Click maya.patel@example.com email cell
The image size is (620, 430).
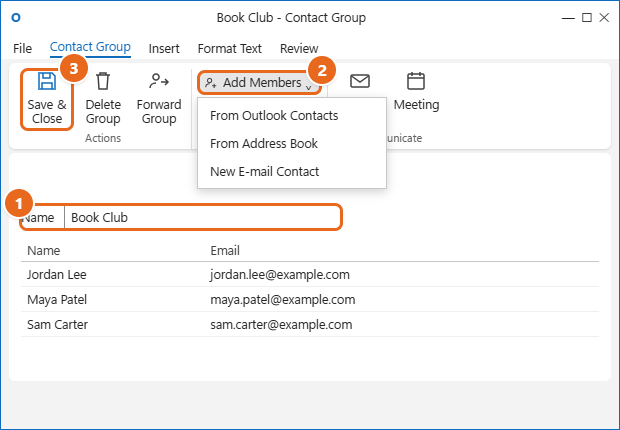pos(283,299)
